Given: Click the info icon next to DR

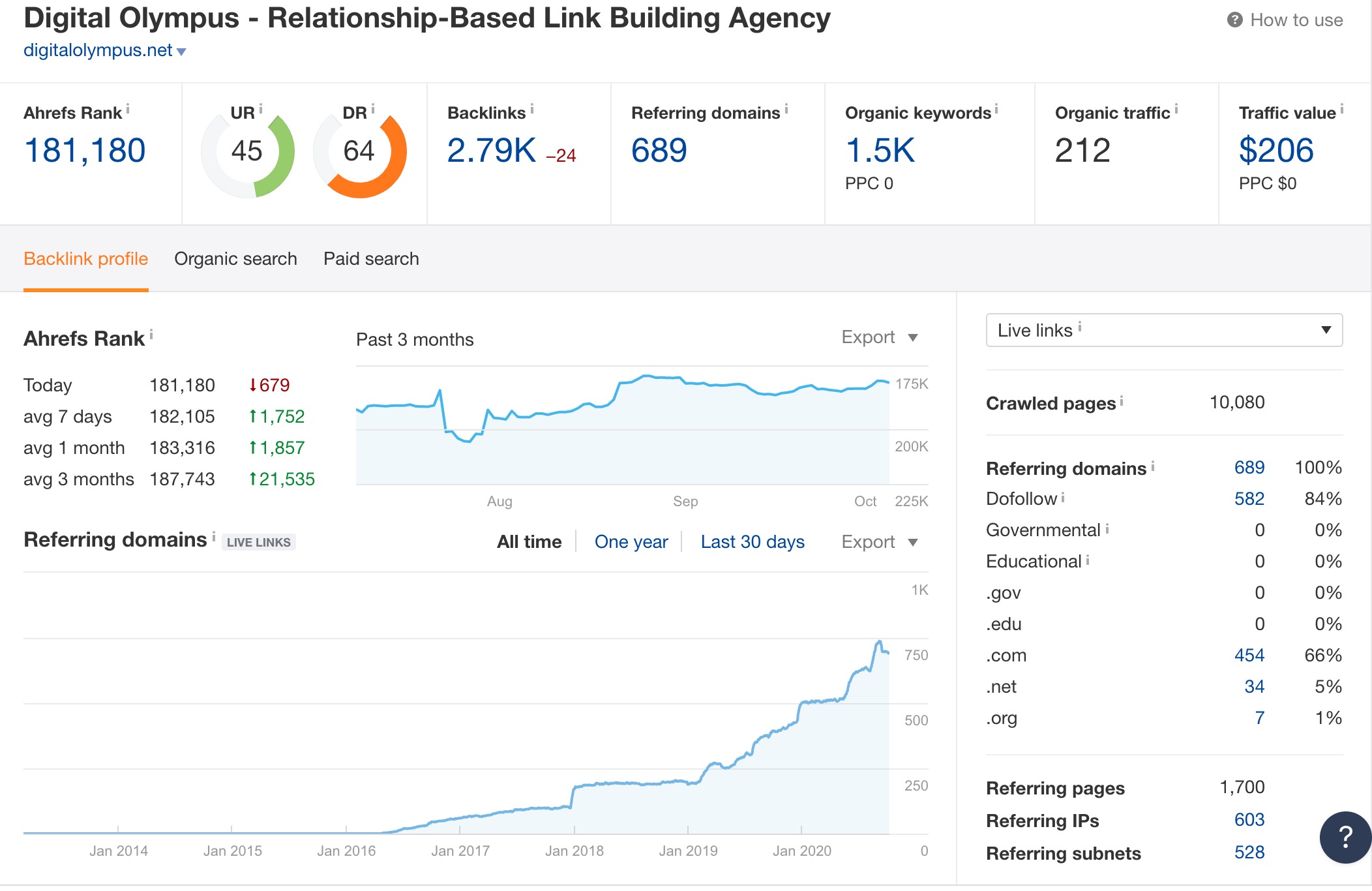Looking at the screenshot, I should pyautogui.click(x=373, y=109).
